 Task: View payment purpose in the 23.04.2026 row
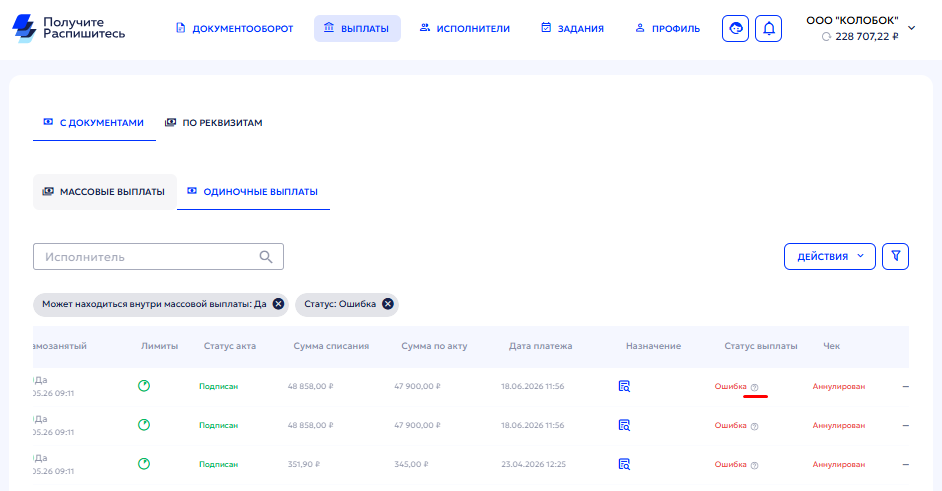coord(624,465)
